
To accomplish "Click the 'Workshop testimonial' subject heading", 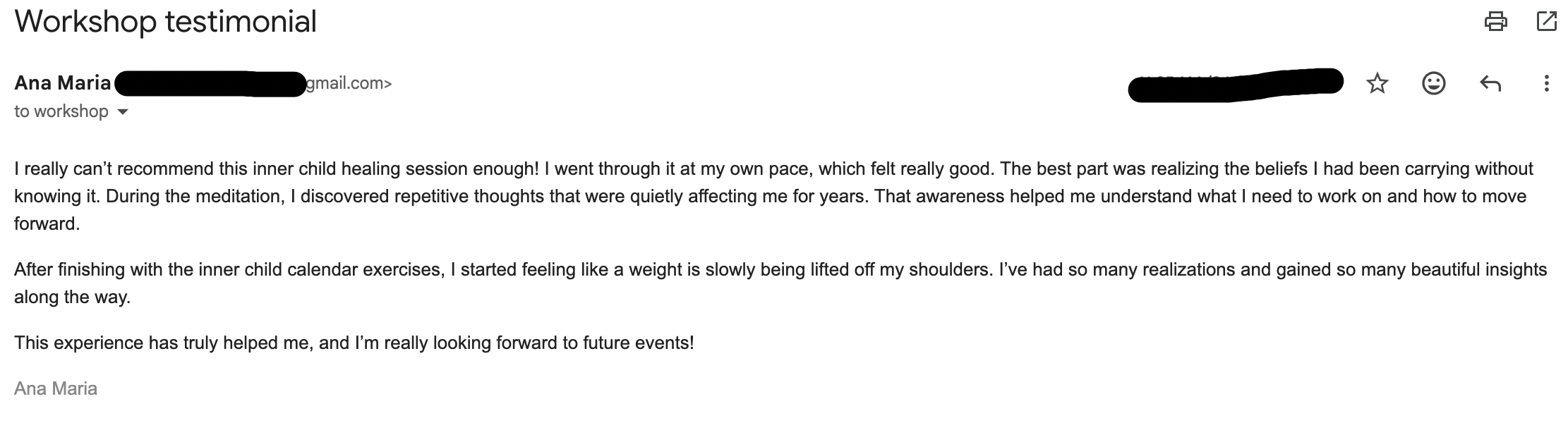I will click(165, 22).
